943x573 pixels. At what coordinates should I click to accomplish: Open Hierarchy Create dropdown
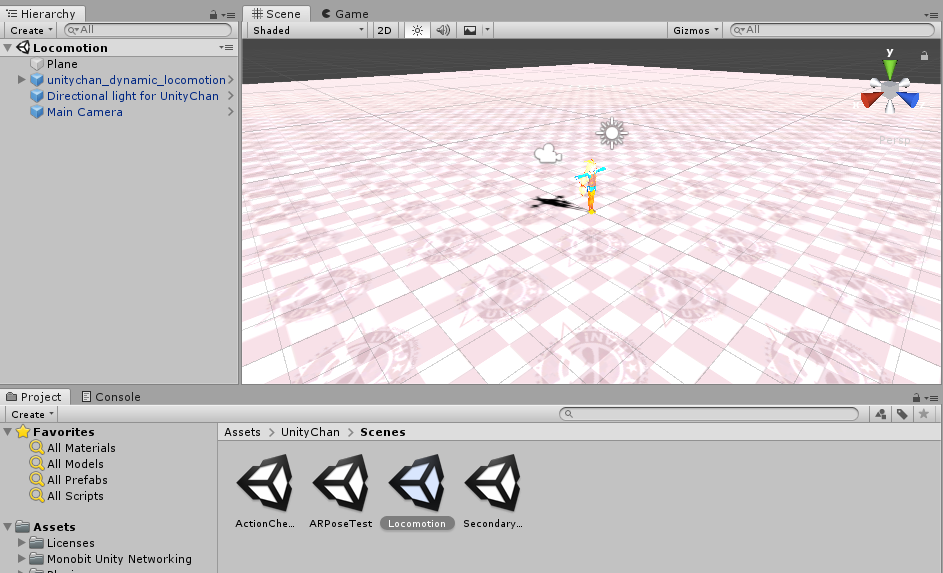(31, 30)
